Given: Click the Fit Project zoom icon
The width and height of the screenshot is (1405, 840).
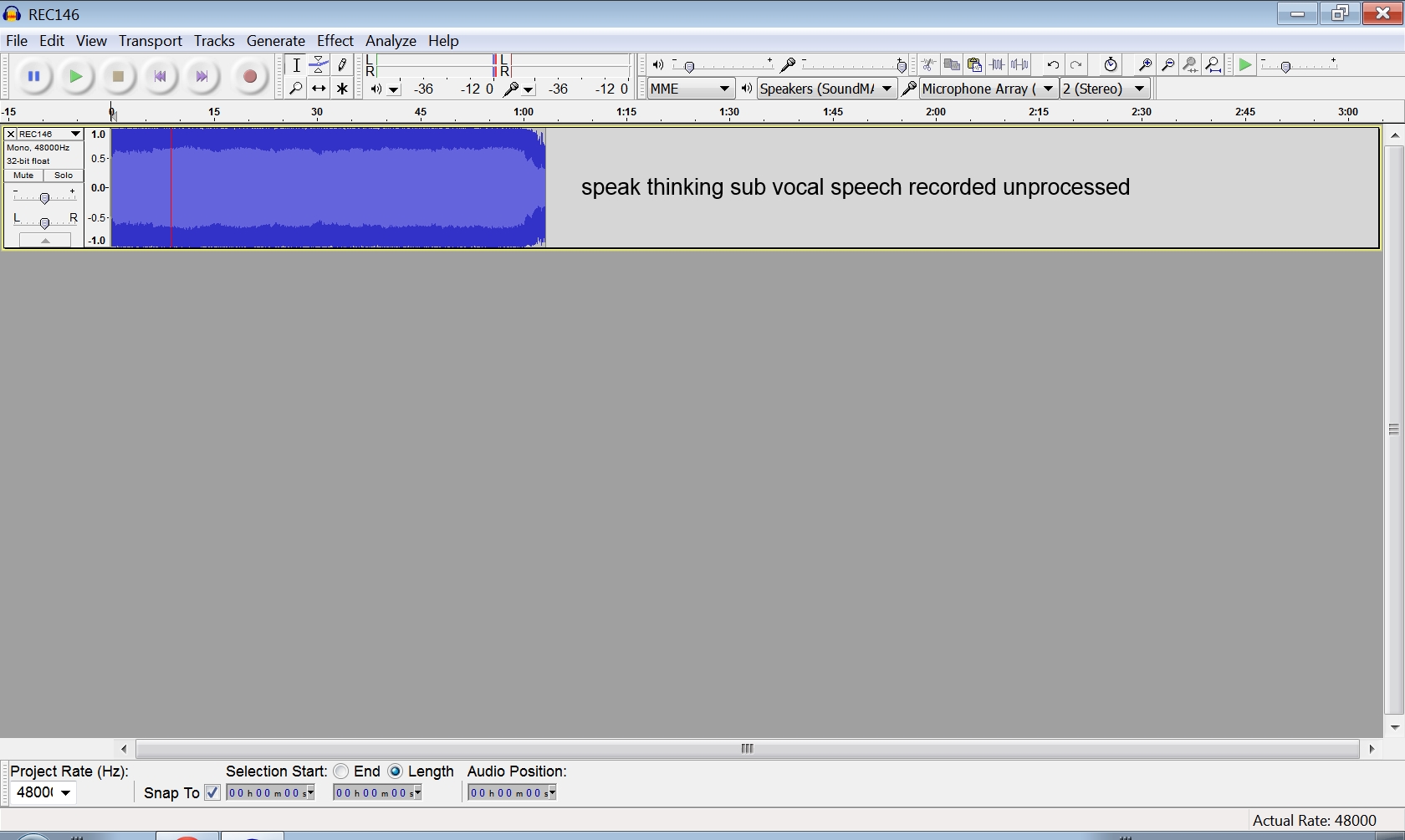Looking at the screenshot, I should 1213,65.
